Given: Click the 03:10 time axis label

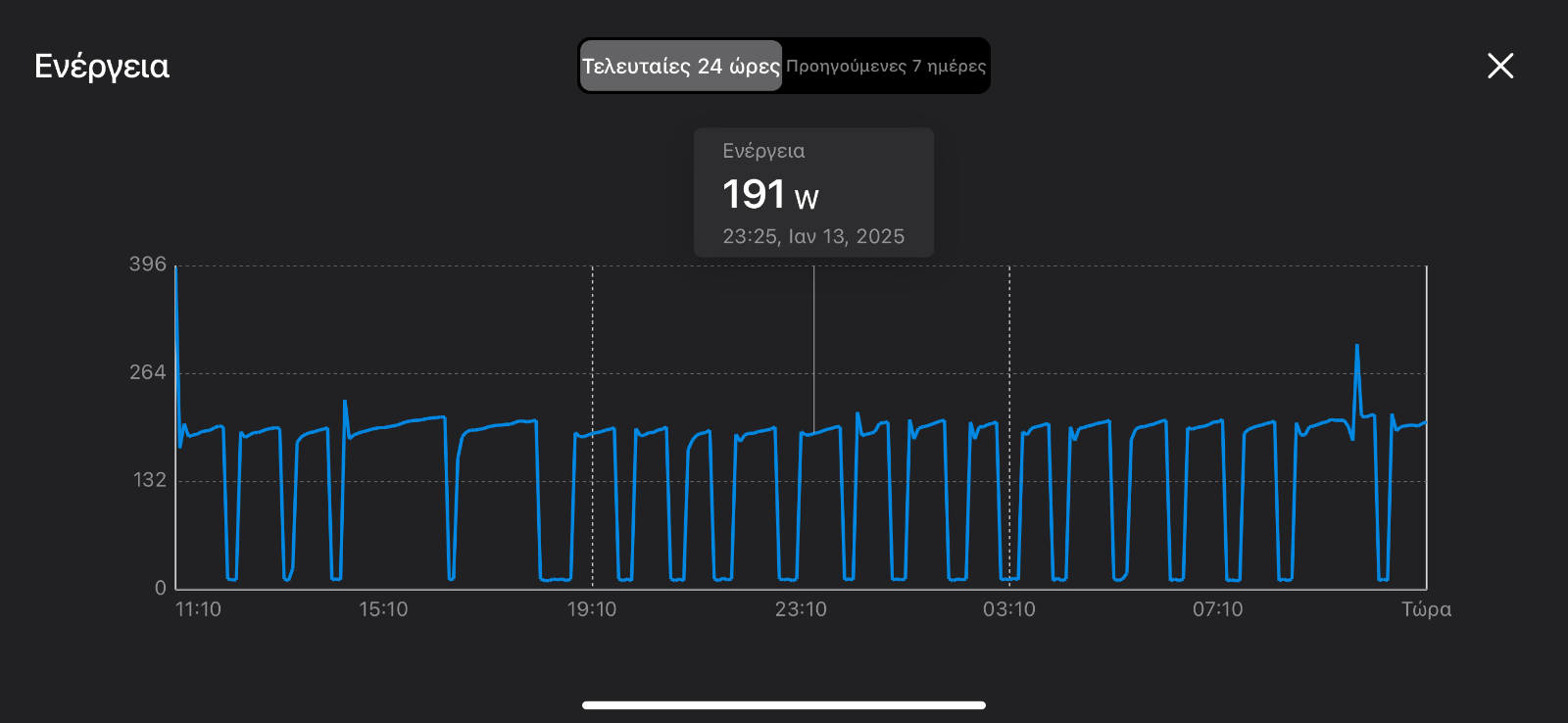Looking at the screenshot, I should 1009,609.
